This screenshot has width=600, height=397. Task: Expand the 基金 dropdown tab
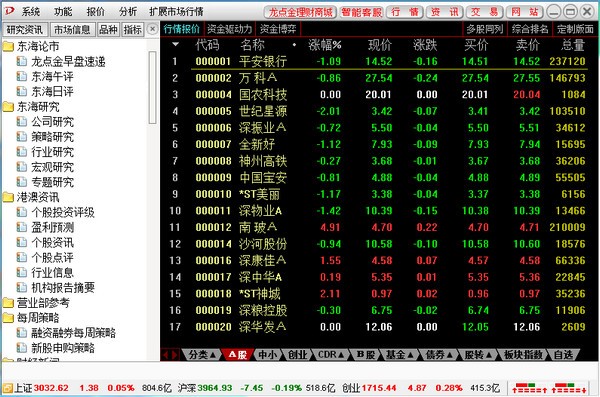(399, 355)
